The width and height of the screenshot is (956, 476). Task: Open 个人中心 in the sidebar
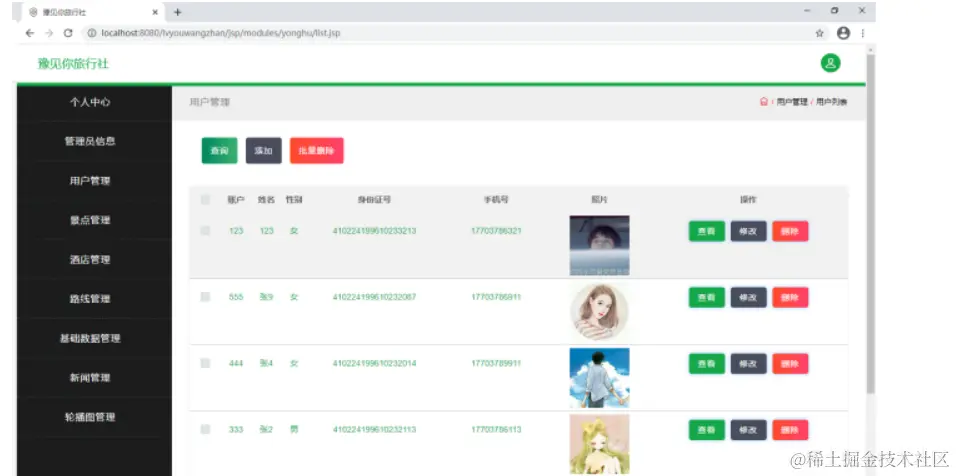pos(90,102)
